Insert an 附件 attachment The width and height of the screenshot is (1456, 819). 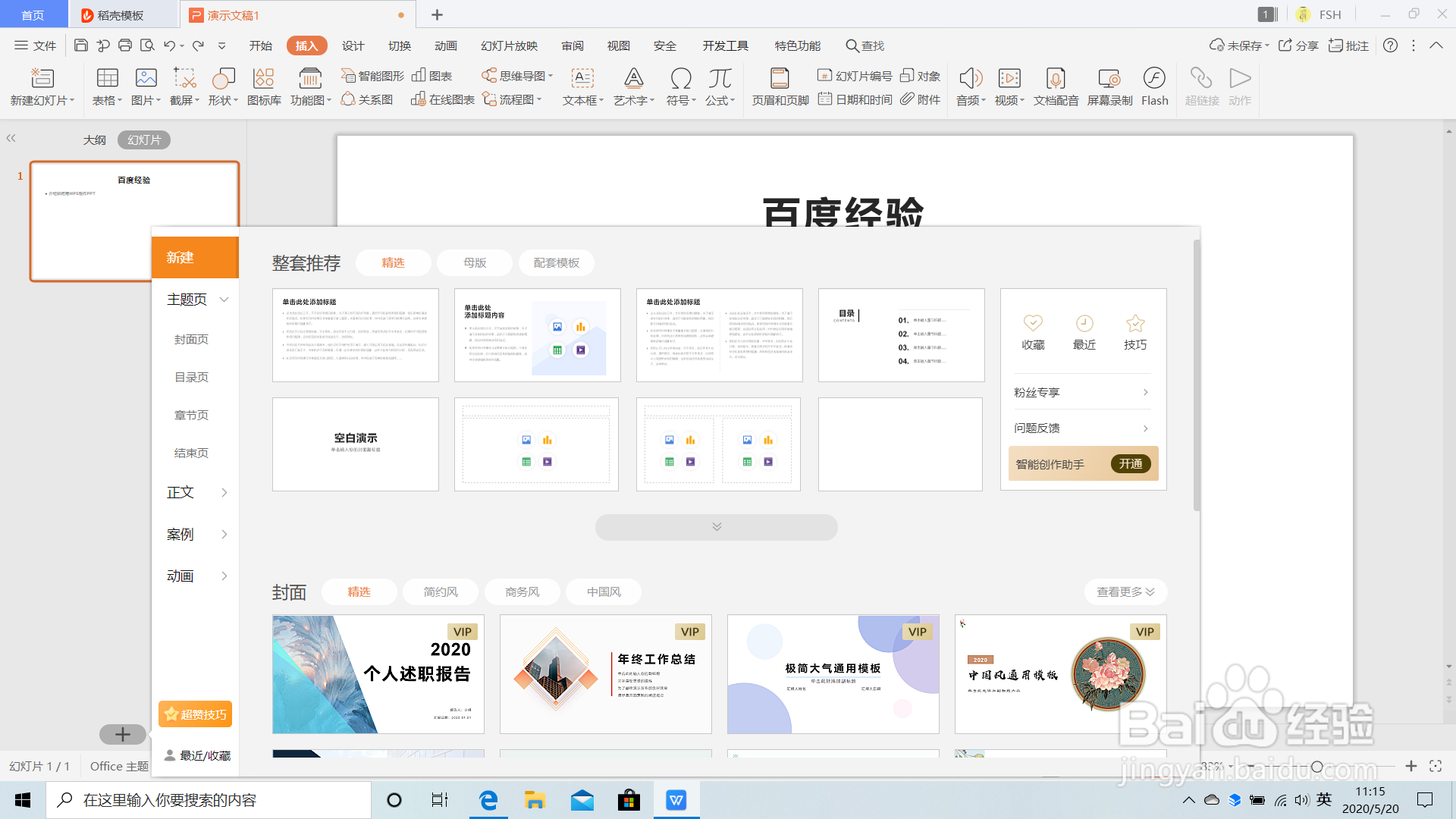pos(921,99)
